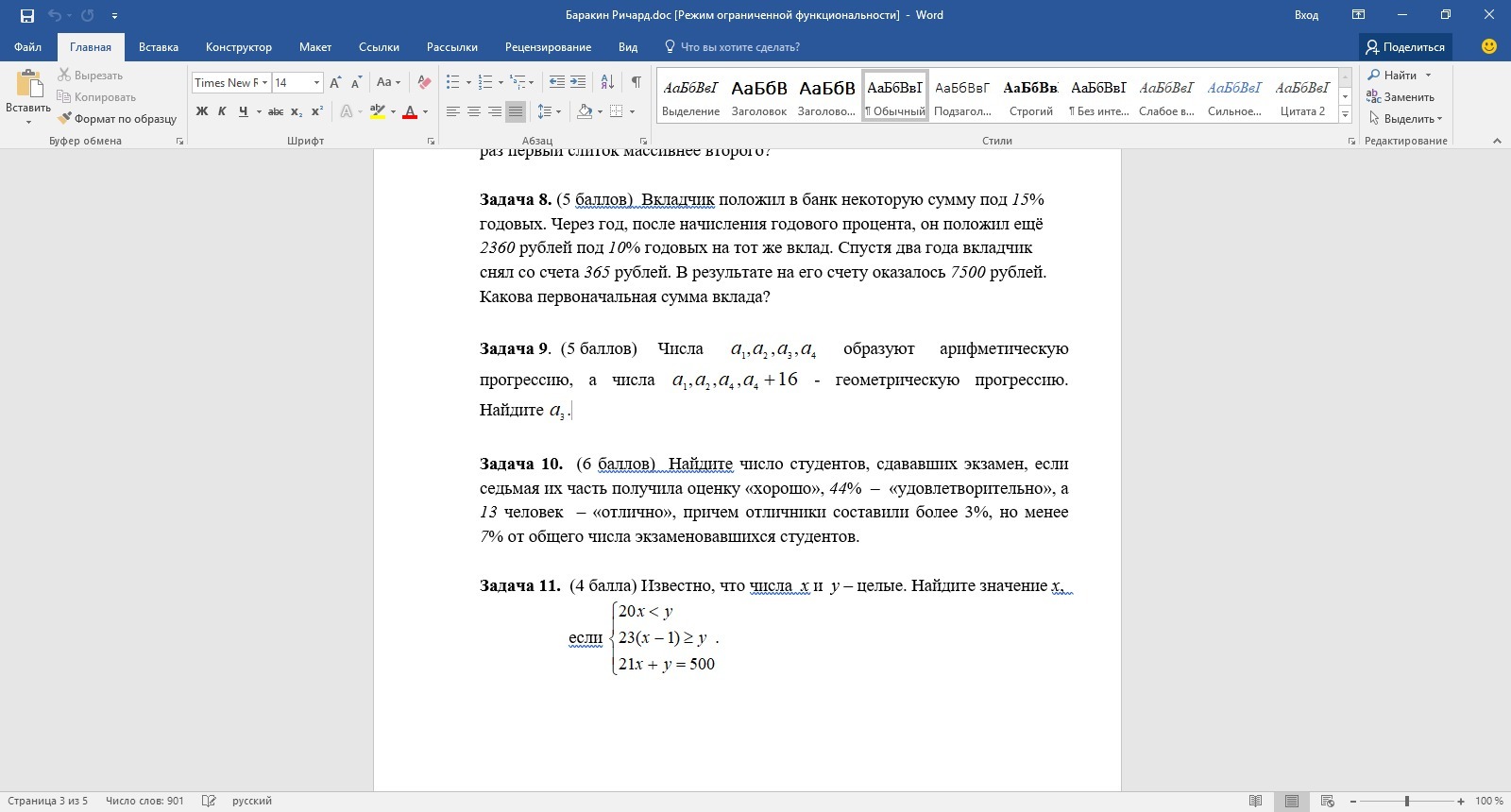Expand the styles gallery more arrow
The width and height of the screenshot is (1511, 812).
(1346, 114)
